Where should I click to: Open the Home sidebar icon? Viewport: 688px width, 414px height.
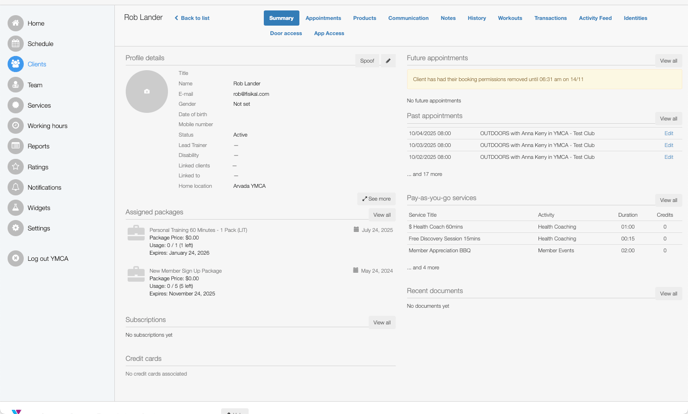click(x=15, y=23)
